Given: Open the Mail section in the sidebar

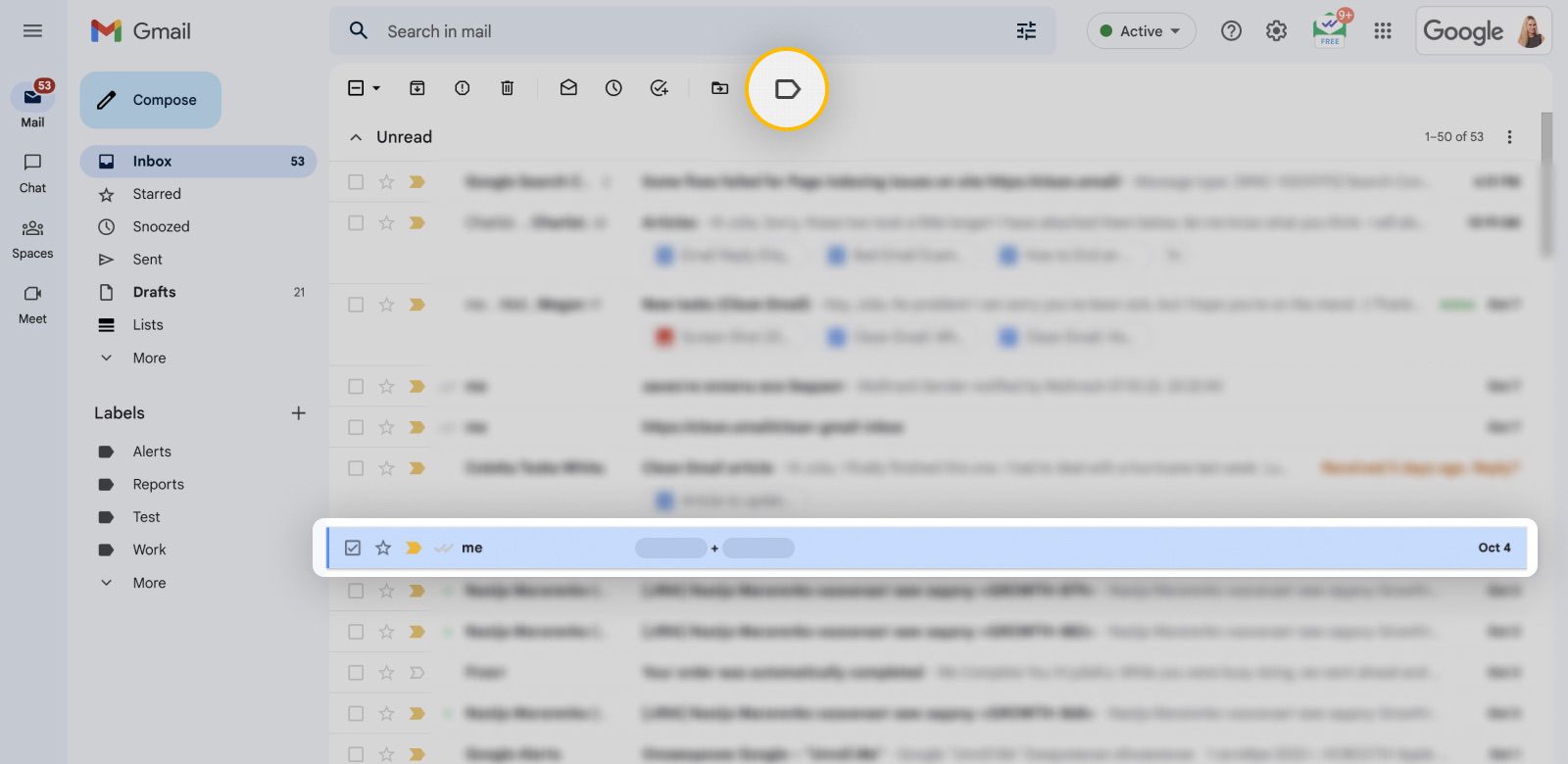Looking at the screenshot, I should 32,105.
